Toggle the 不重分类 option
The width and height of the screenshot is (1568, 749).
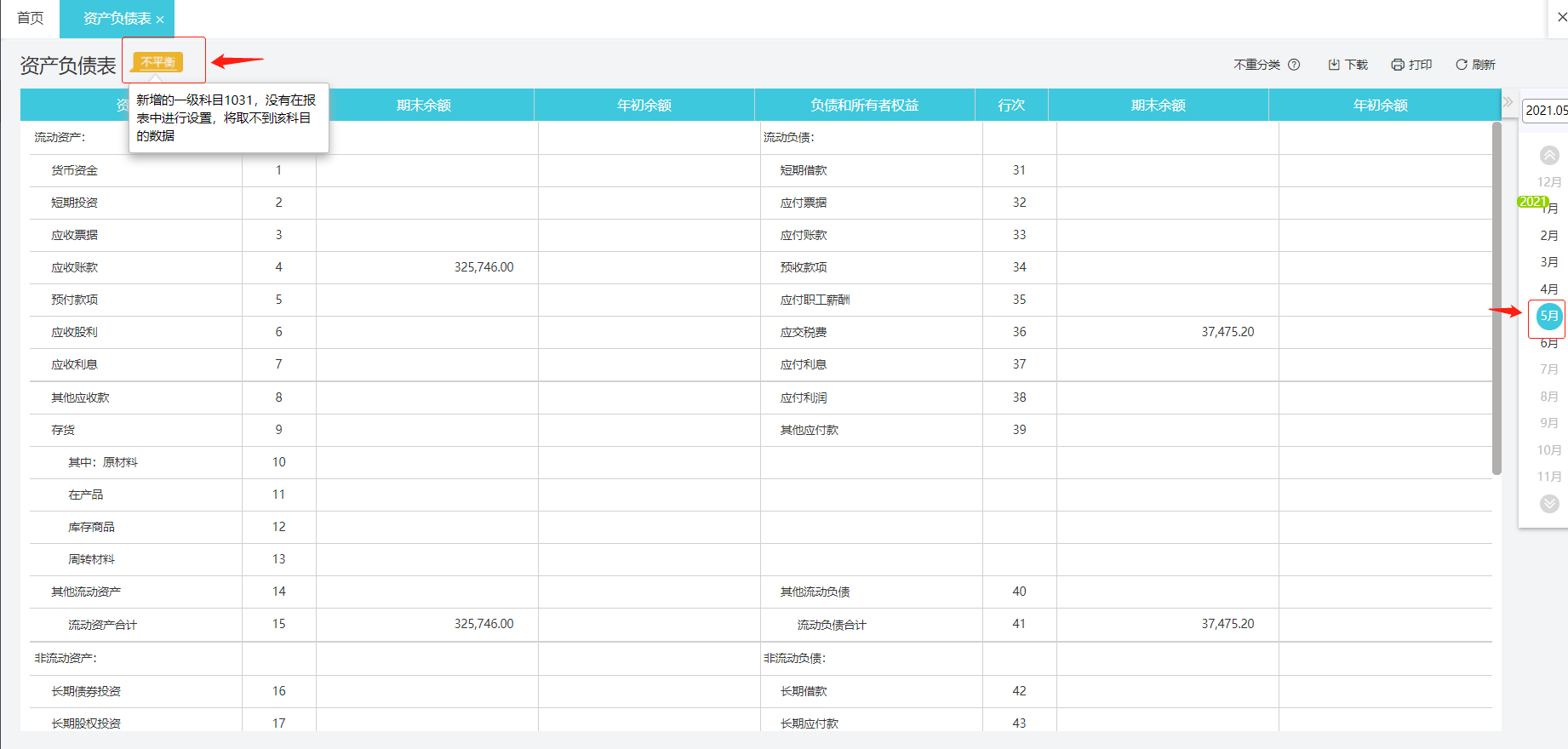pyautogui.click(x=1257, y=65)
